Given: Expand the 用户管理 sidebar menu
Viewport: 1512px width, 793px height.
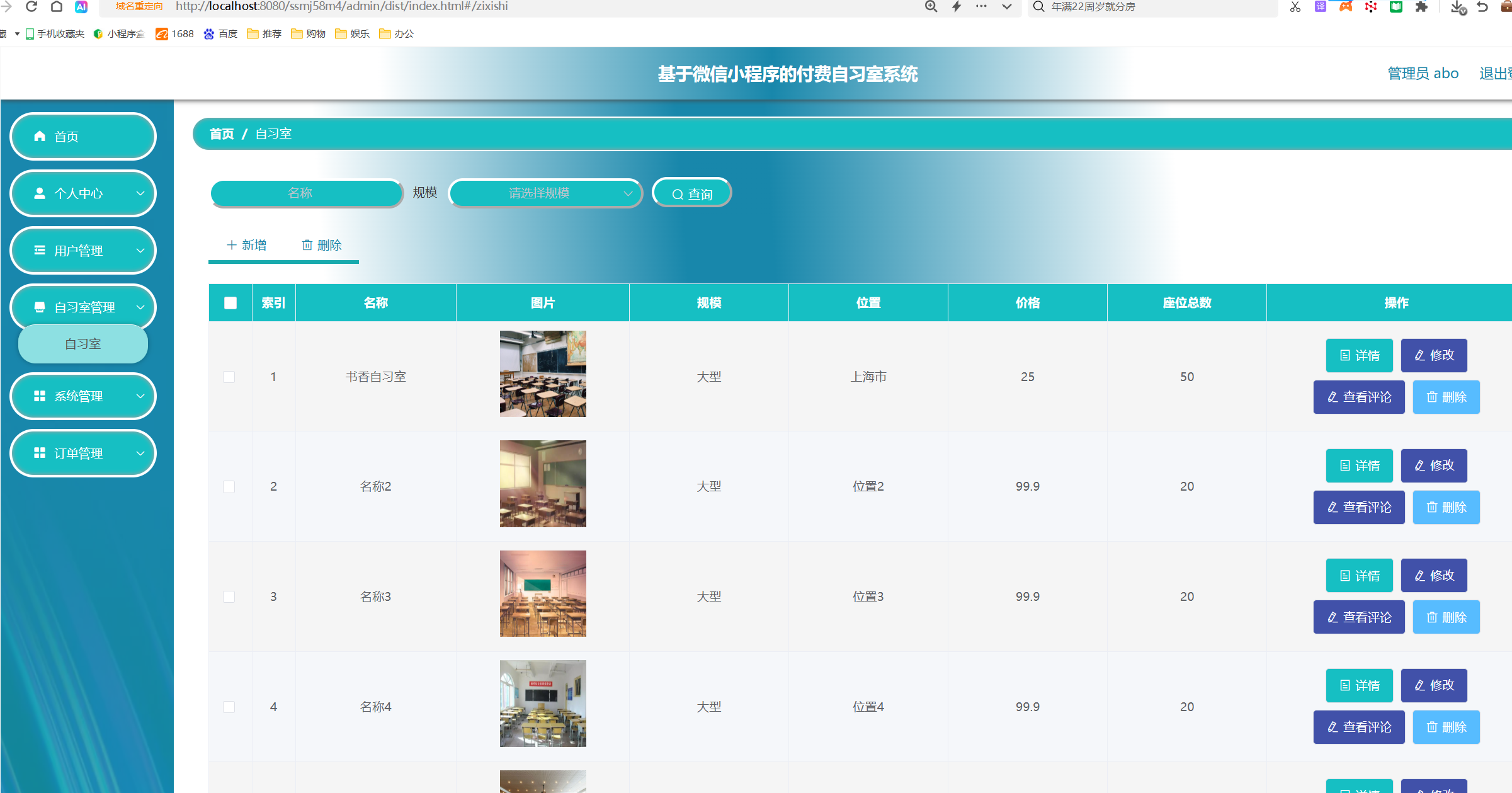Looking at the screenshot, I should click(x=83, y=251).
